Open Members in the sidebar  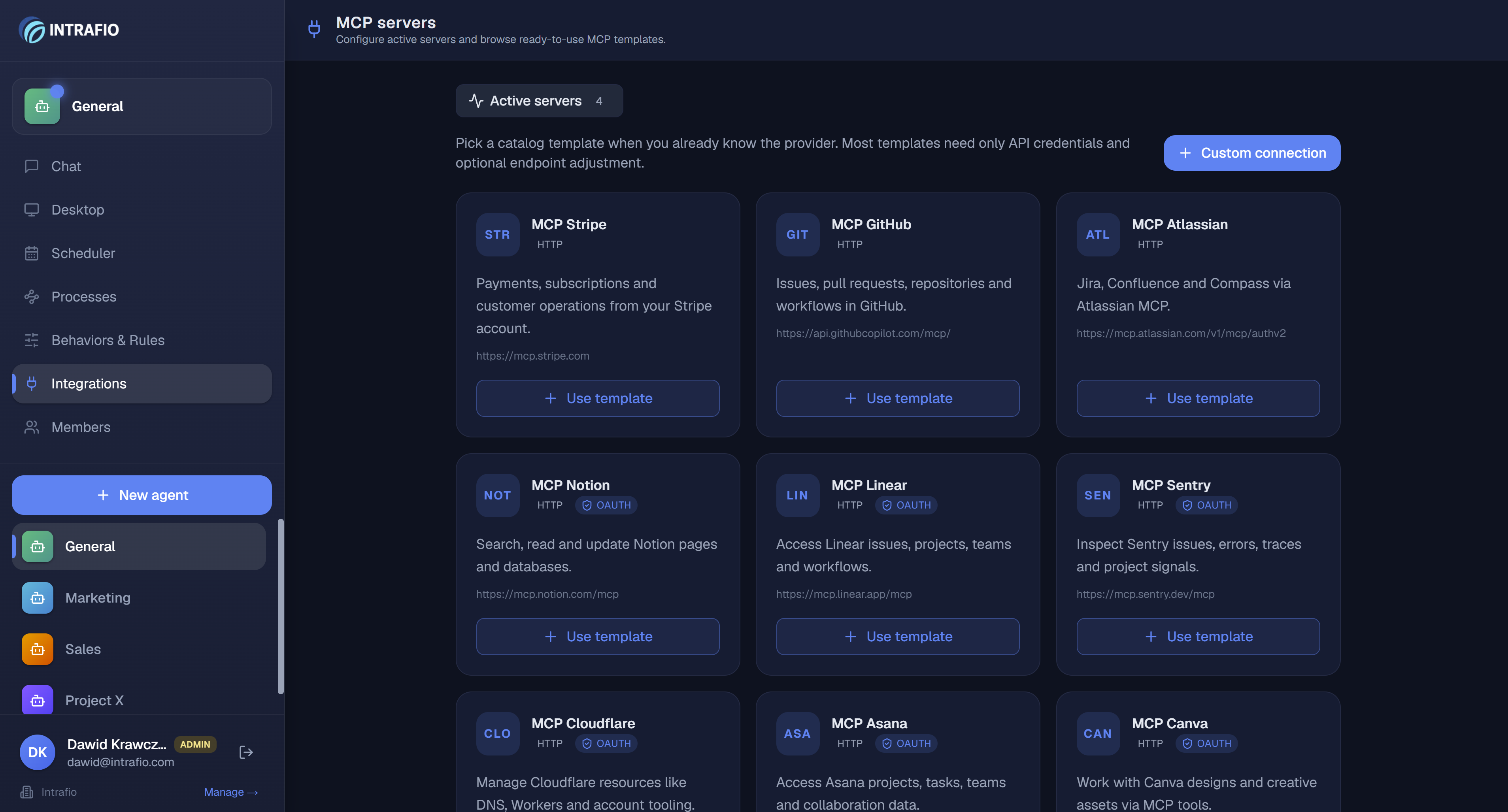pyautogui.click(x=142, y=427)
